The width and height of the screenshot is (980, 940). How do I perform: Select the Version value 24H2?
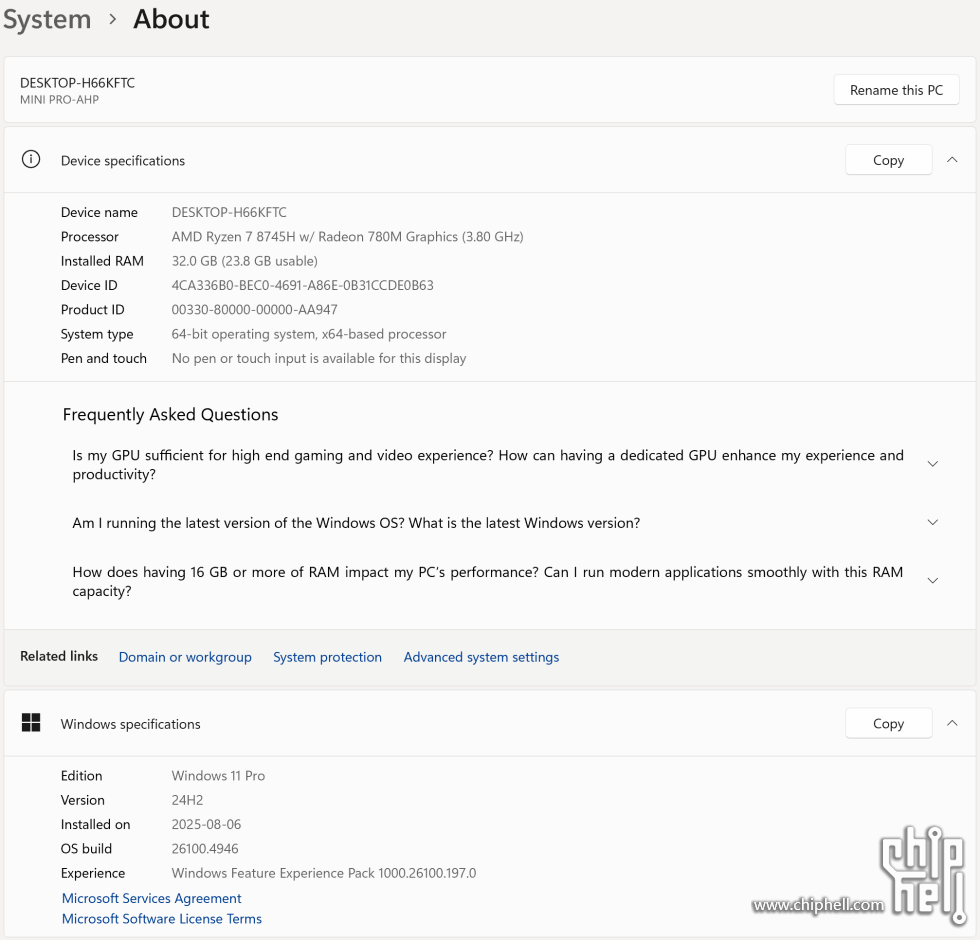point(187,800)
